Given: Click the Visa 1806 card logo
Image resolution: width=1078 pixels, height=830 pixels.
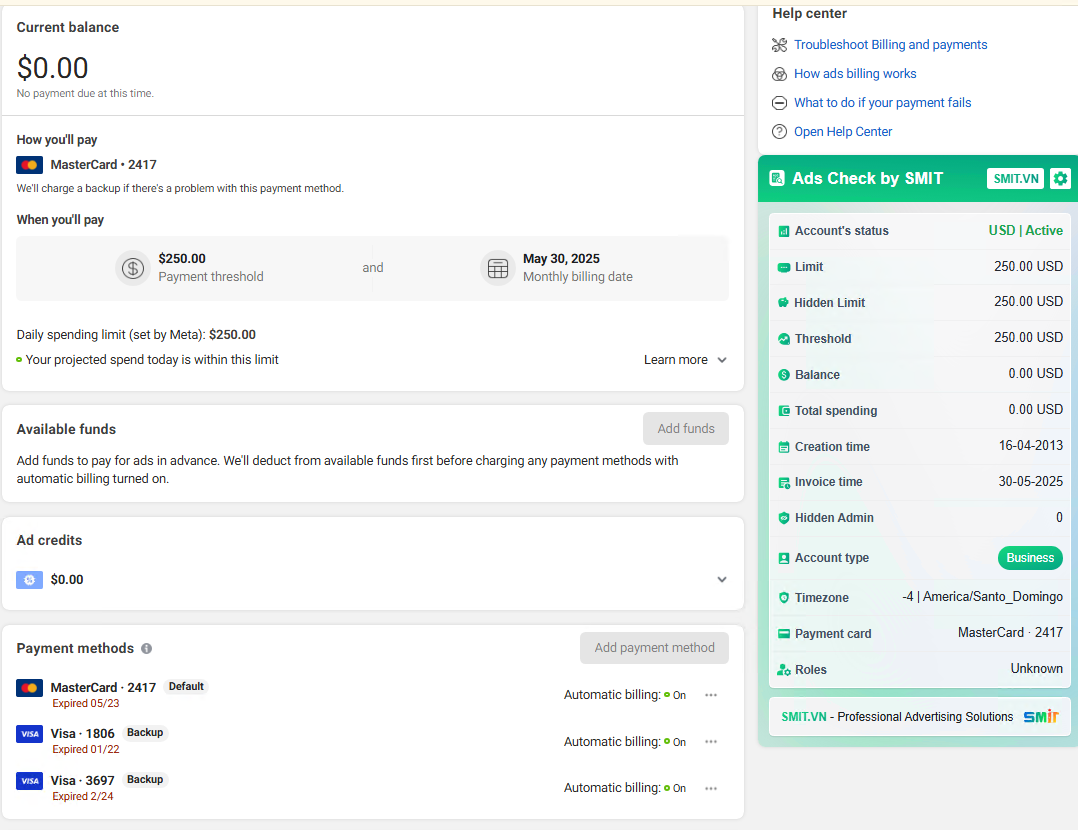Looking at the screenshot, I should (30, 734).
